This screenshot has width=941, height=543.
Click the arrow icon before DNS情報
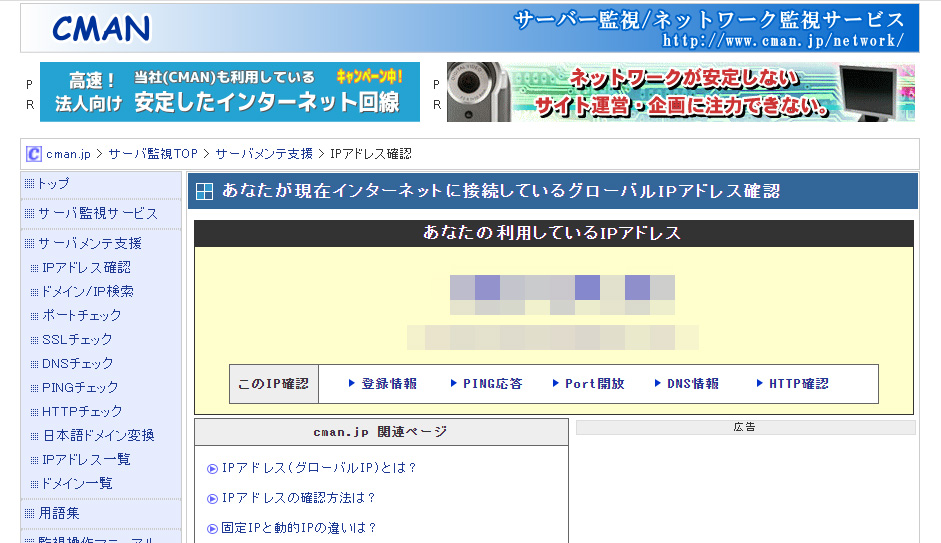(x=658, y=383)
